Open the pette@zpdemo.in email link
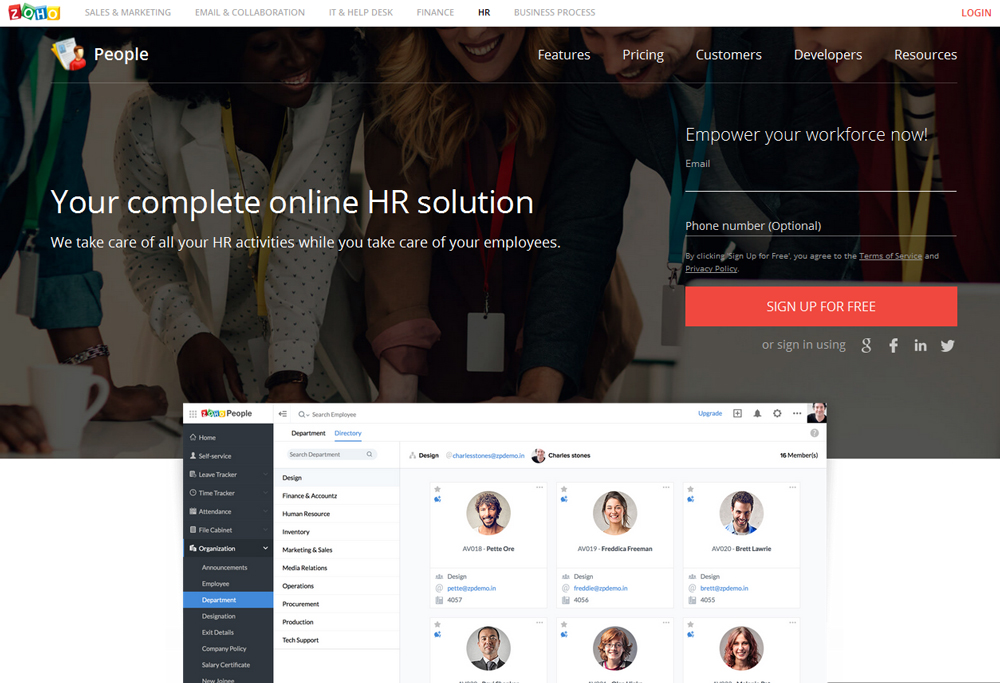1000x683 pixels. [x=471, y=588]
